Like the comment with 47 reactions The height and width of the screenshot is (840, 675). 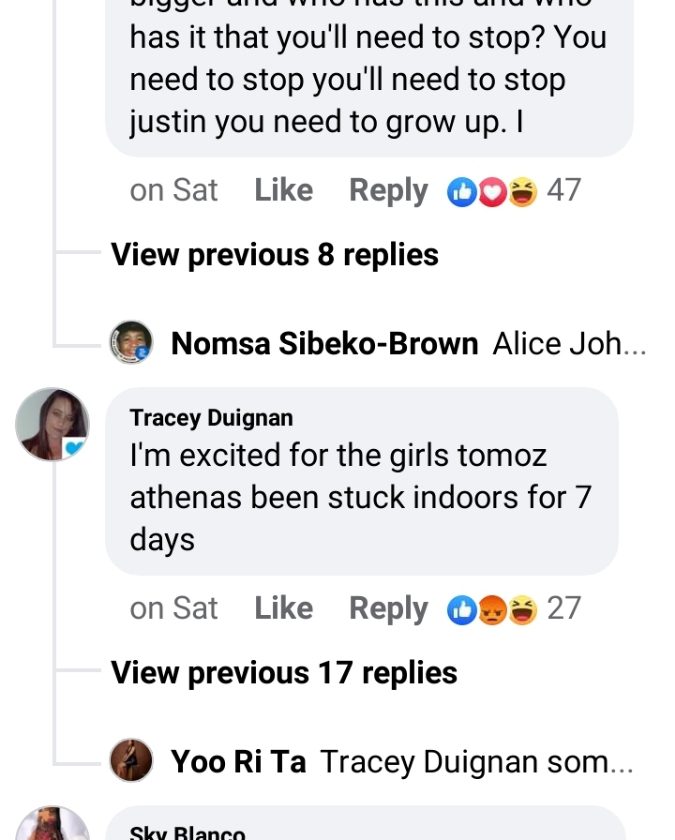283,190
